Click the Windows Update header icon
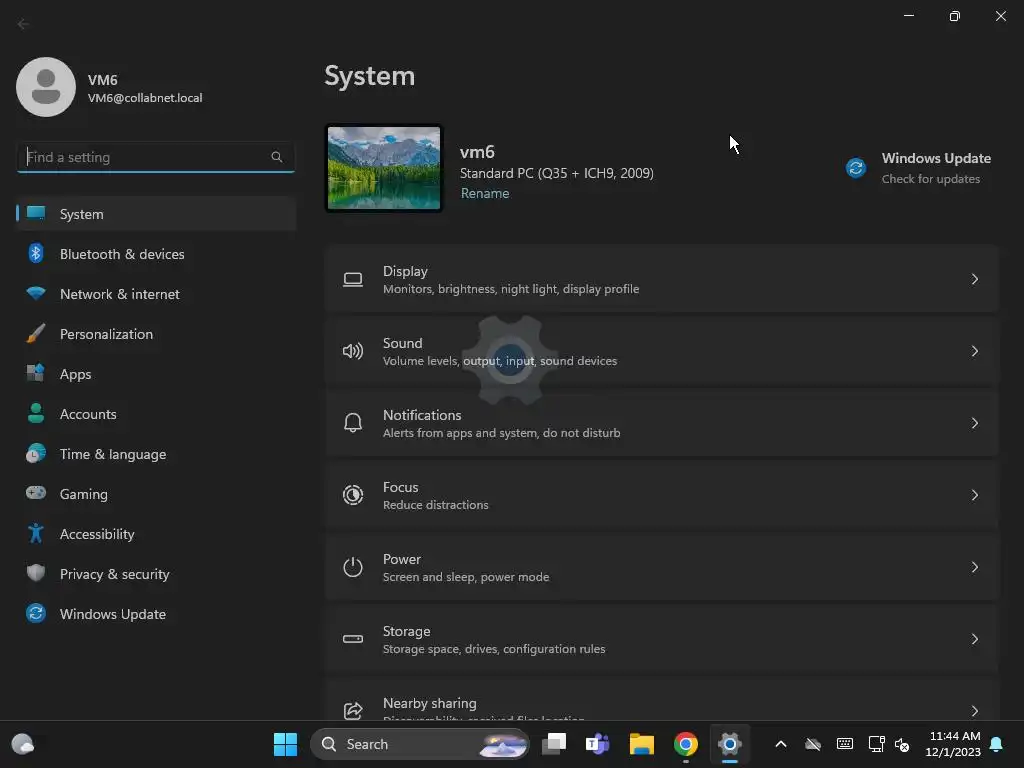 tap(856, 168)
